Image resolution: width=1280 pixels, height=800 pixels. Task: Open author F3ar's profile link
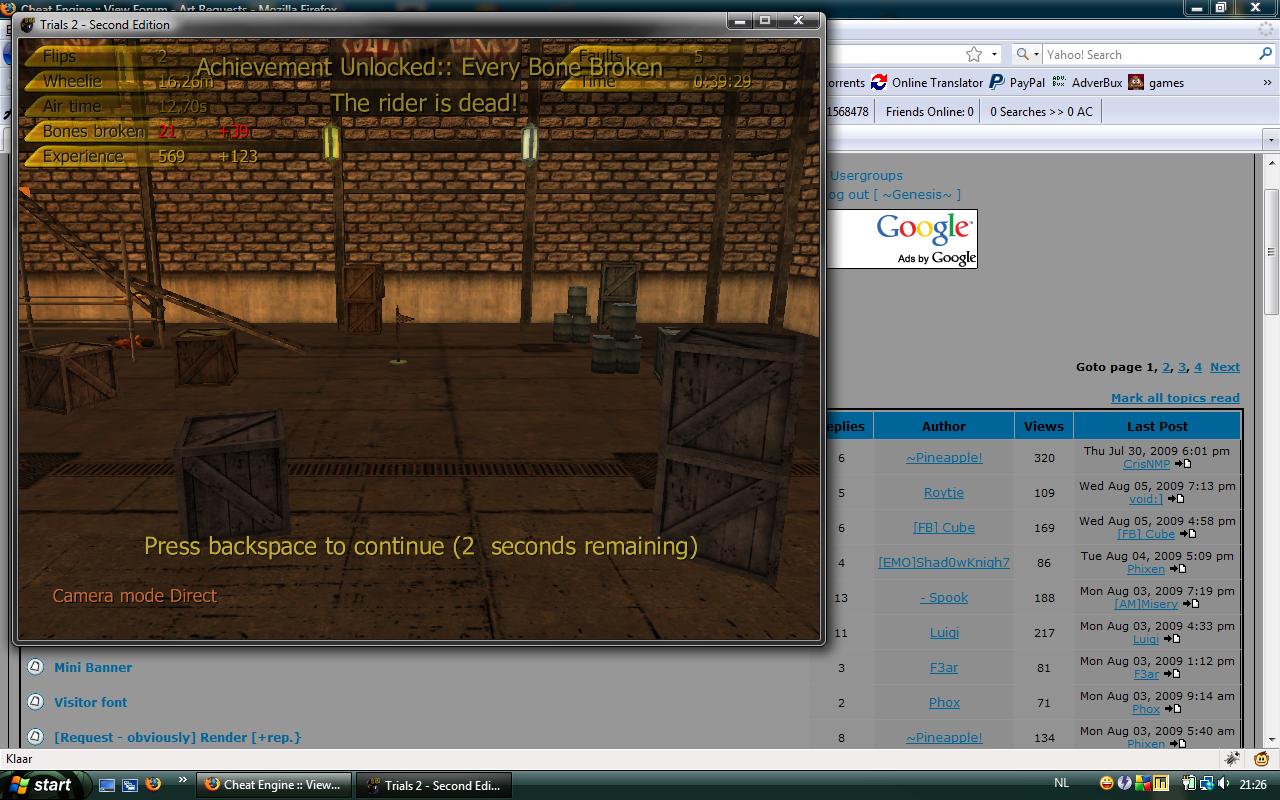[944, 667]
